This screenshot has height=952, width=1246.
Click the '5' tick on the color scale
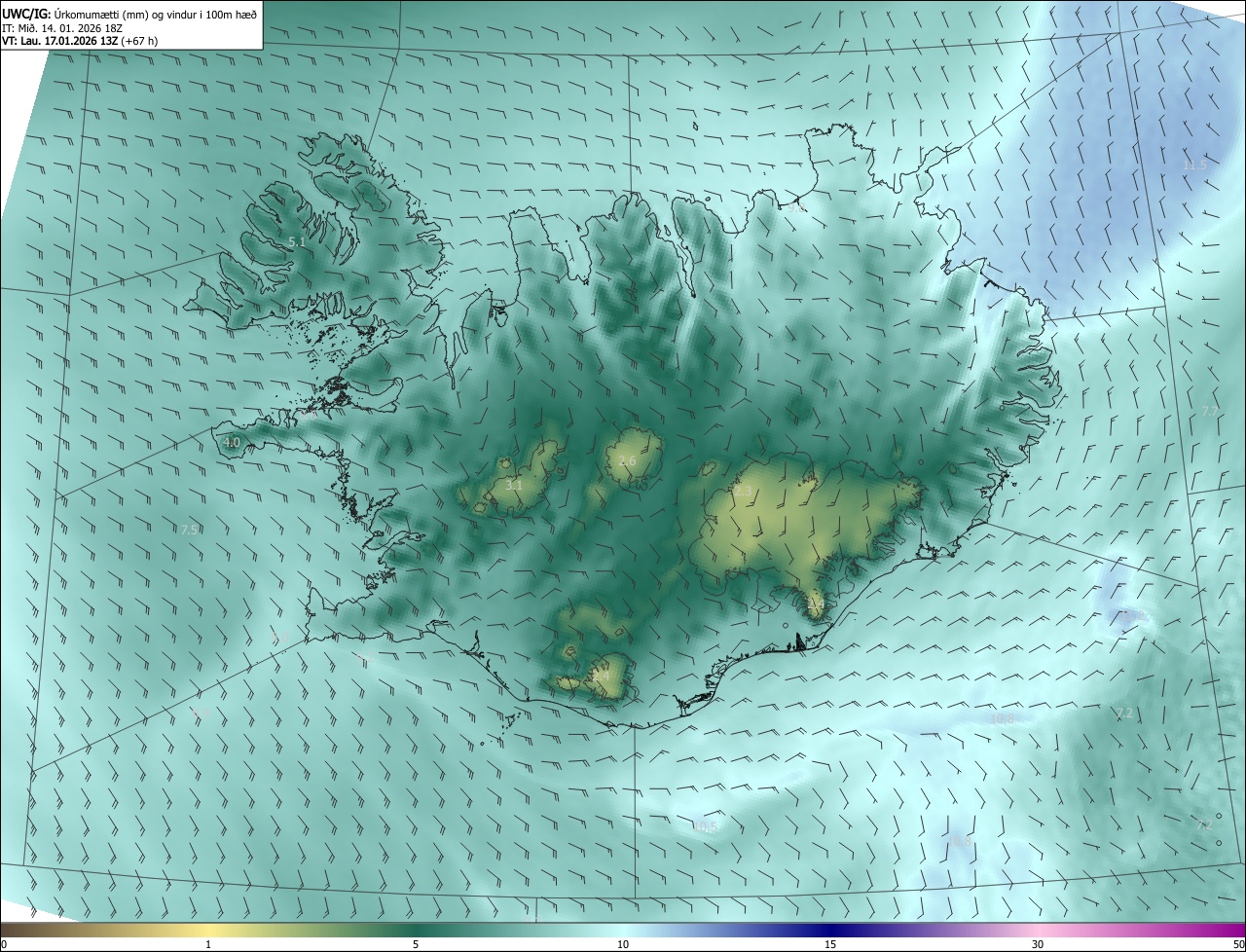pyautogui.click(x=416, y=945)
